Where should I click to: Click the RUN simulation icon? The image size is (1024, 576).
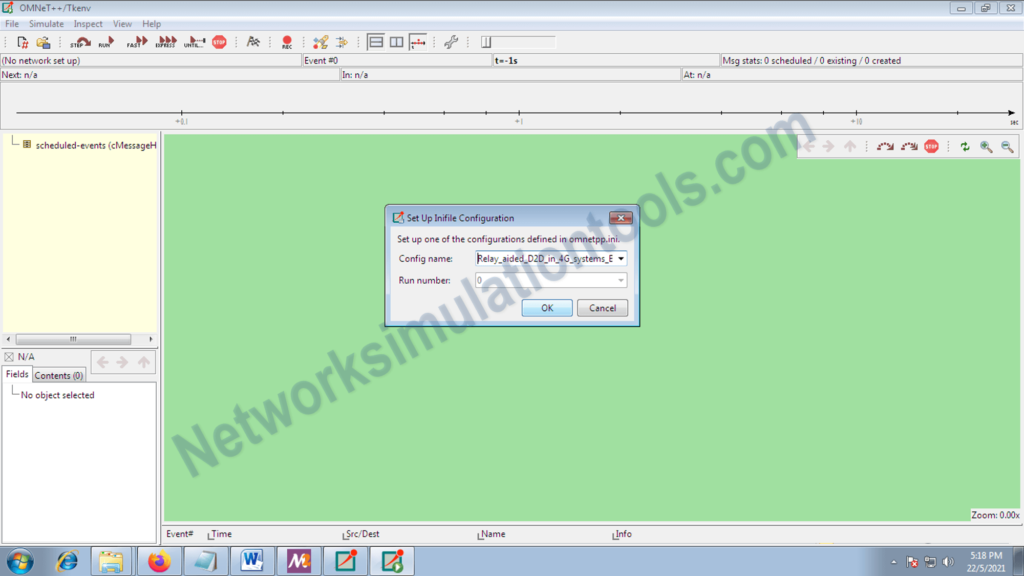pos(105,42)
